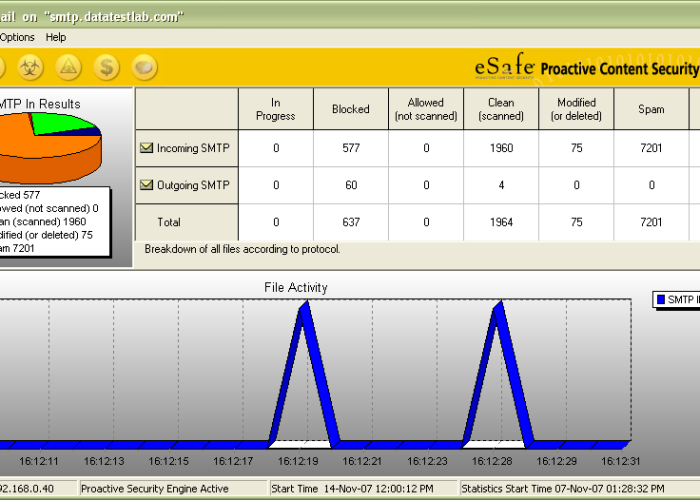The width and height of the screenshot is (700, 500).
Task: Select the Outgoing SMTP row label
Action: click(x=192, y=185)
